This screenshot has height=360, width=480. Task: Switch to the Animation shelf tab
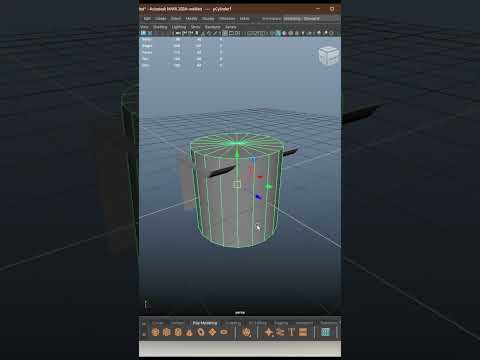tap(304, 323)
